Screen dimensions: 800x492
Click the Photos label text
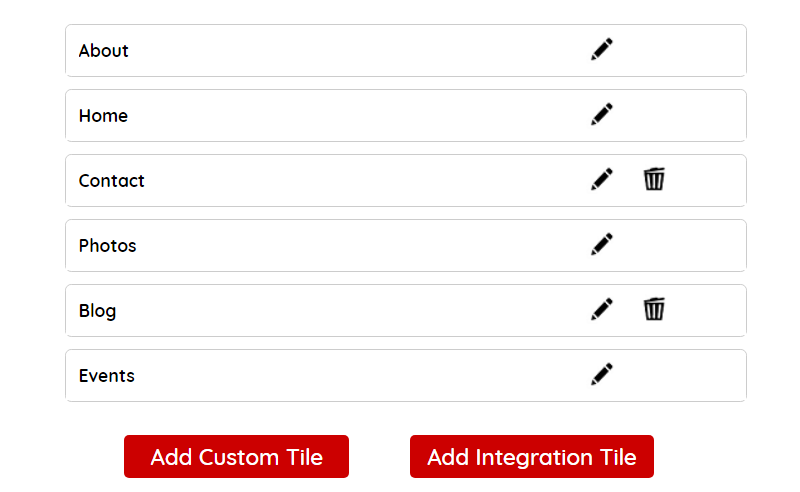pos(108,245)
